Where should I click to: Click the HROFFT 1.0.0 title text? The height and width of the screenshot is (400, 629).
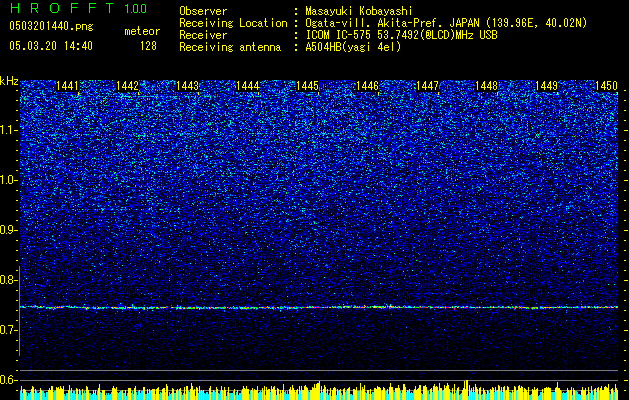click(79, 8)
